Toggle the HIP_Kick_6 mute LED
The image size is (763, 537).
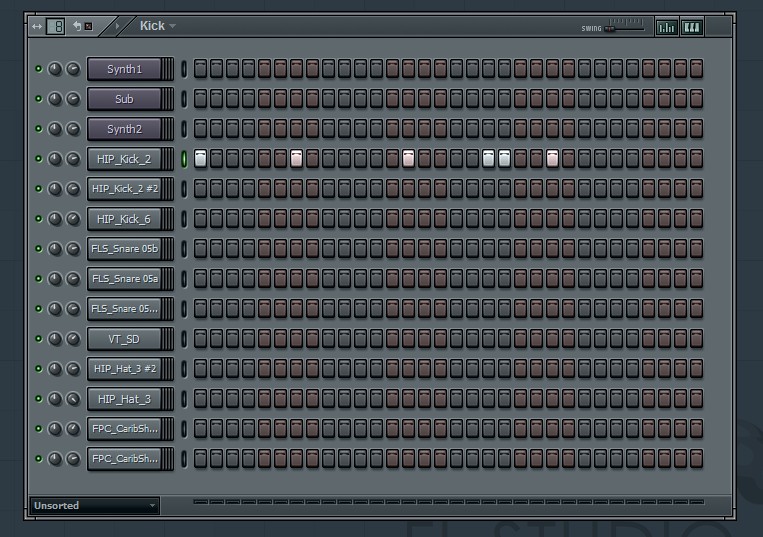click(38, 219)
